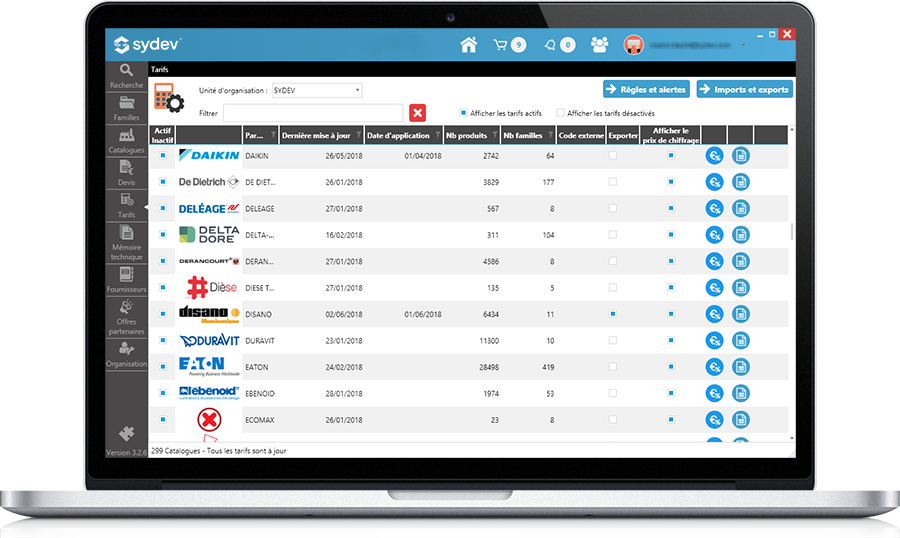
Task: Open the Par... column filter
Action: pos(273,135)
